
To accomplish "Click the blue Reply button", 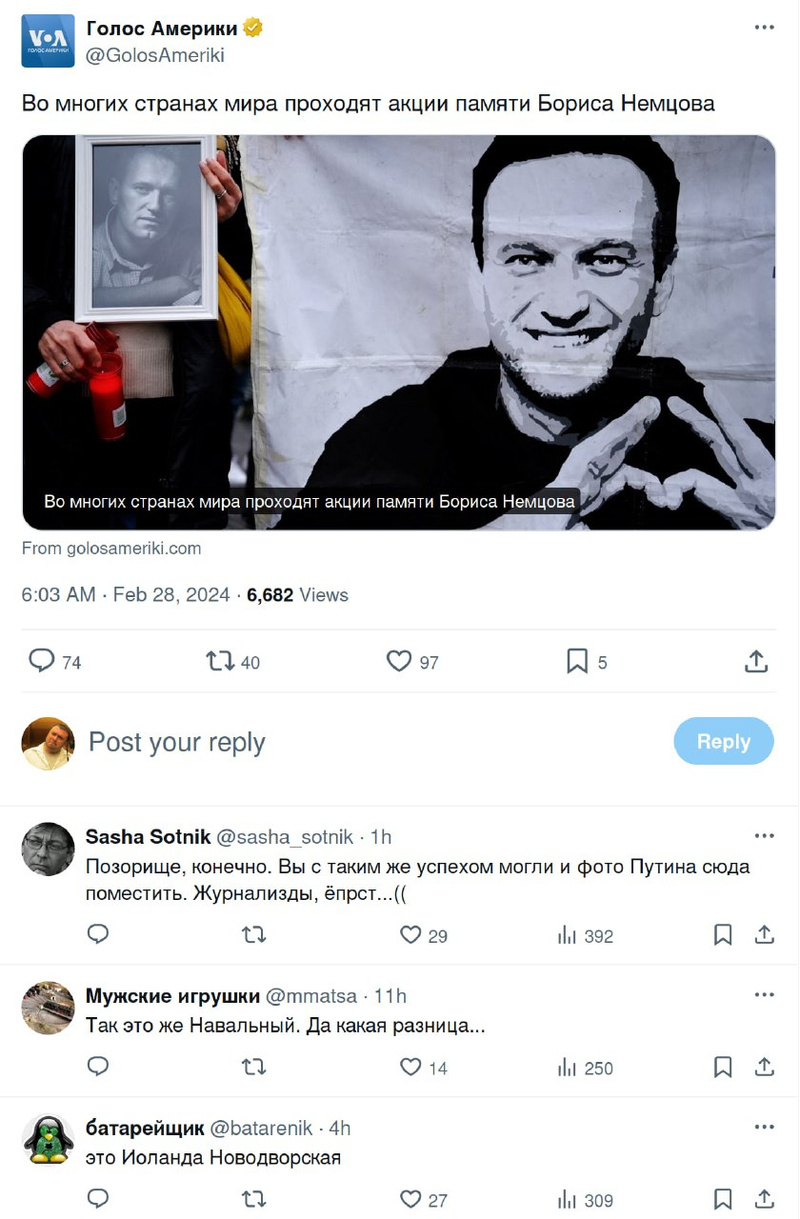I will [x=723, y=741].
